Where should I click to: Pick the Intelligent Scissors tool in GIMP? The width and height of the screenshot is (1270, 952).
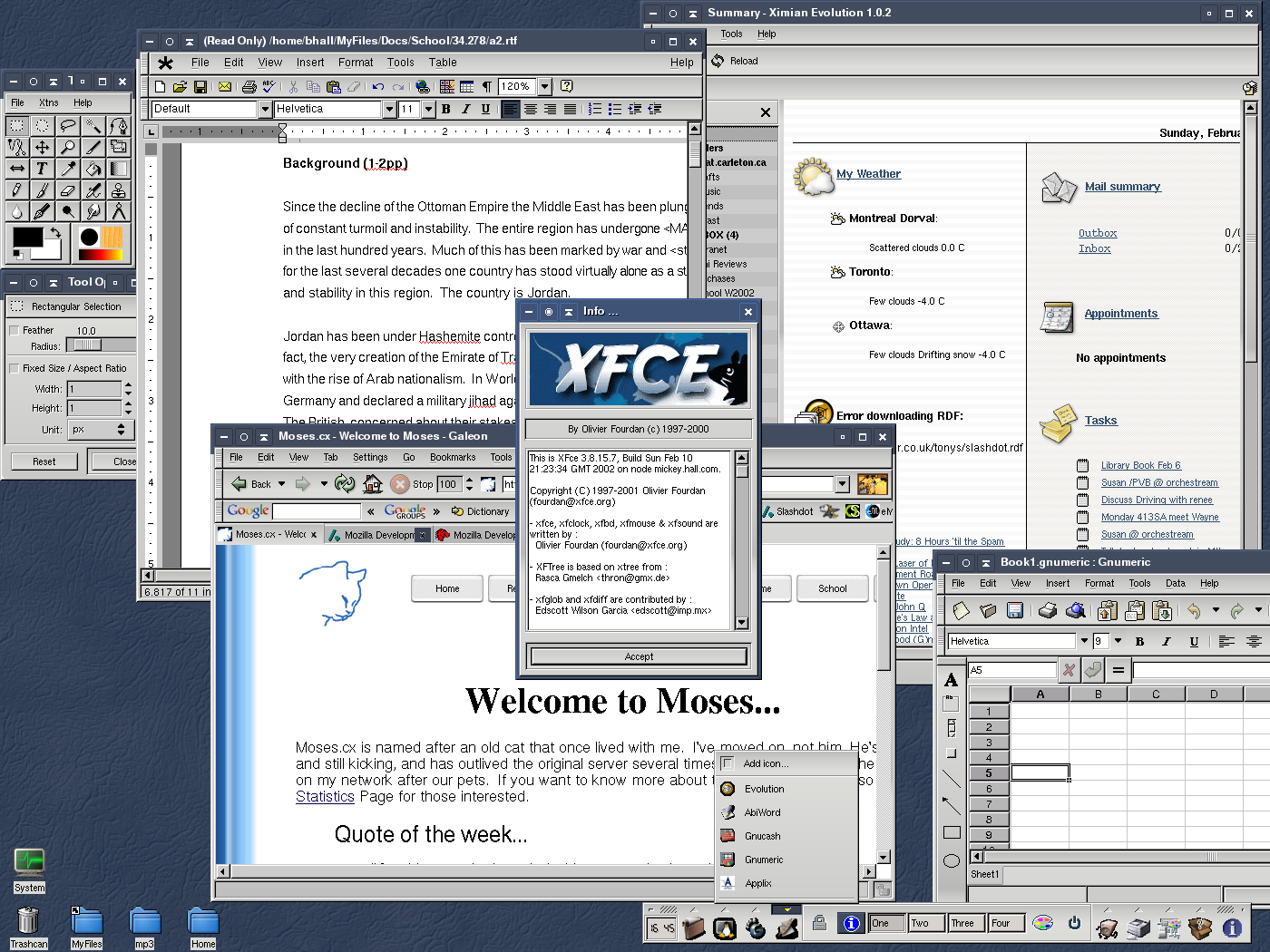[x=16, y=147]
